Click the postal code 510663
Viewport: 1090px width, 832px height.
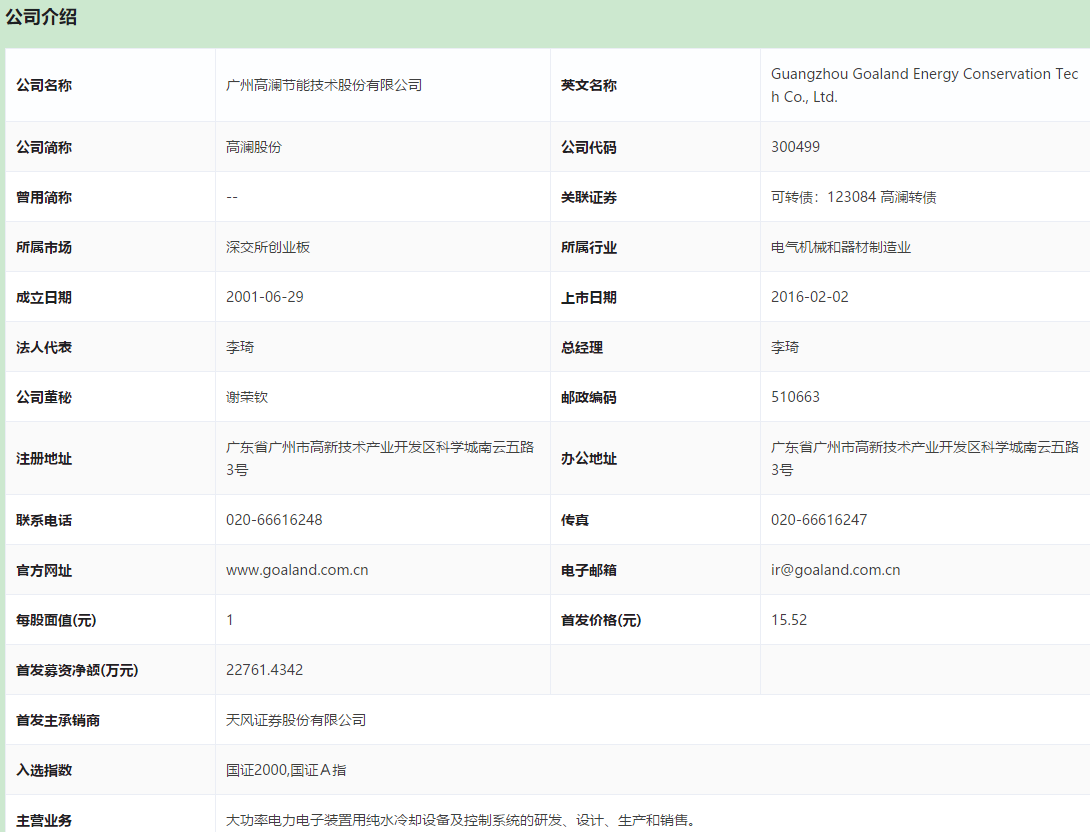(x=795, y=397)
